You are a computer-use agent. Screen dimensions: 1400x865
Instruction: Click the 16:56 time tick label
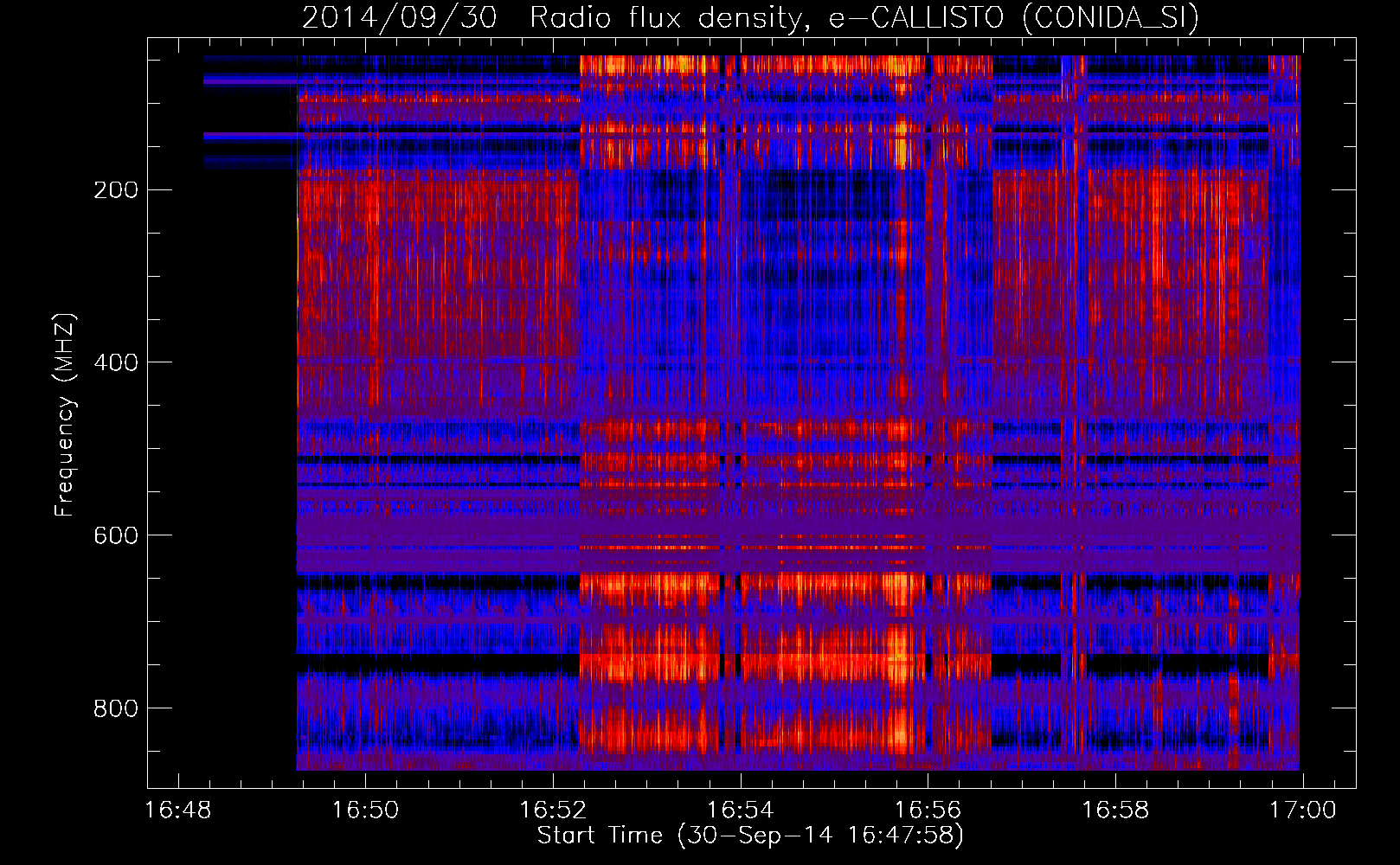pos(928,811)
